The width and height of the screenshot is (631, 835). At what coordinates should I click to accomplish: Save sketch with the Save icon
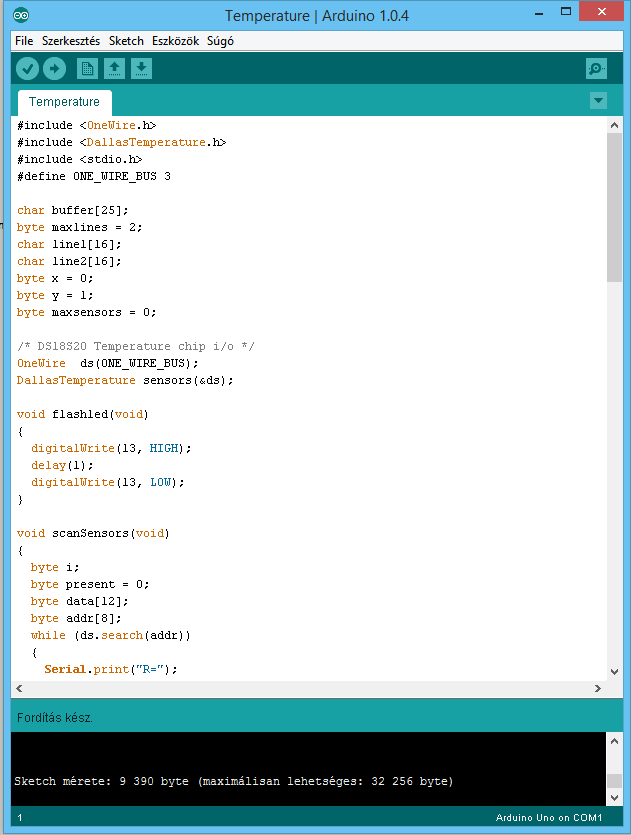142,68
